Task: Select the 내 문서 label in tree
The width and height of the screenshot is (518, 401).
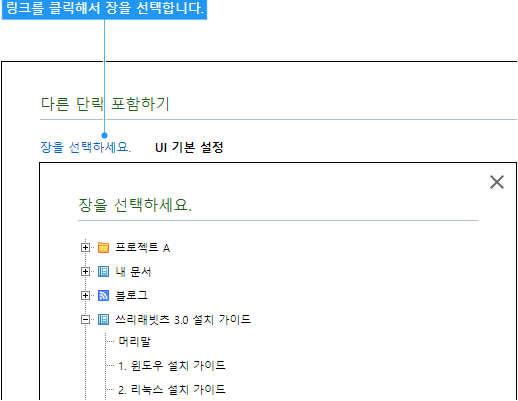Action: (133, 272)
